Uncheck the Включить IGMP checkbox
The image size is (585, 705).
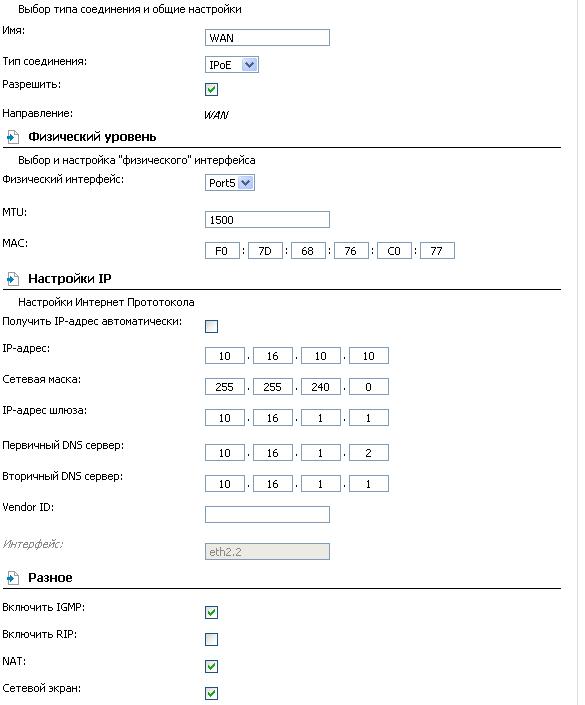point(211,612)
